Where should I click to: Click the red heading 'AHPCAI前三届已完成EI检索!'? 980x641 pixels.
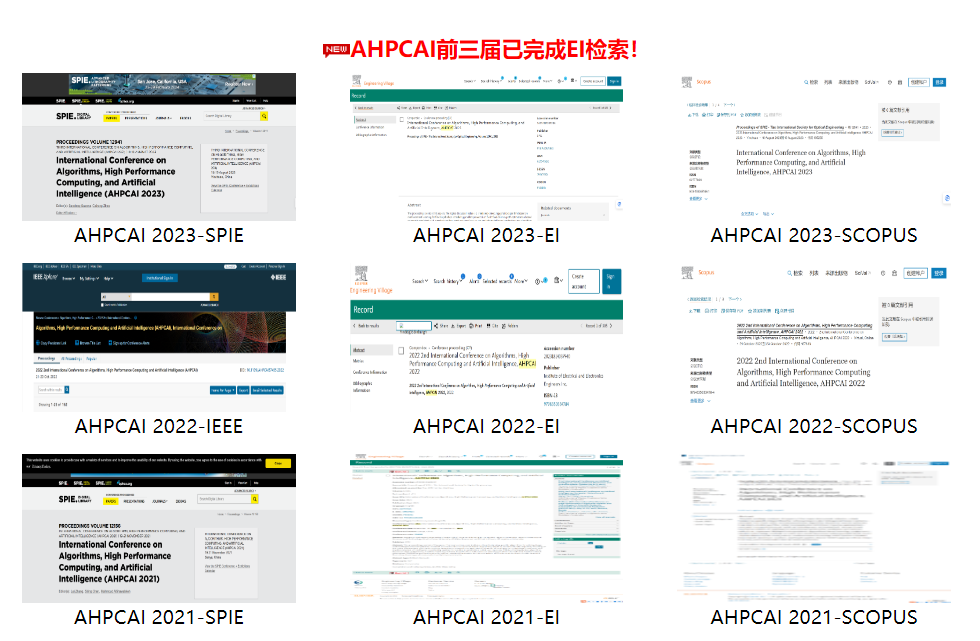(x=494, y=50)
